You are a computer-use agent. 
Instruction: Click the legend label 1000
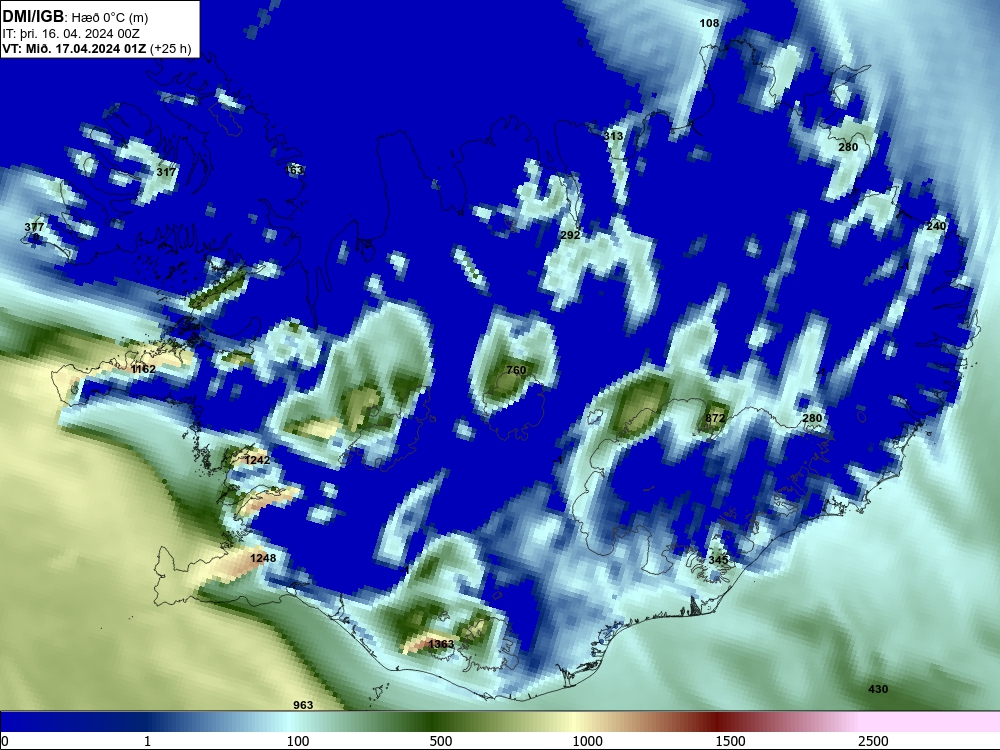pos(587,741)
